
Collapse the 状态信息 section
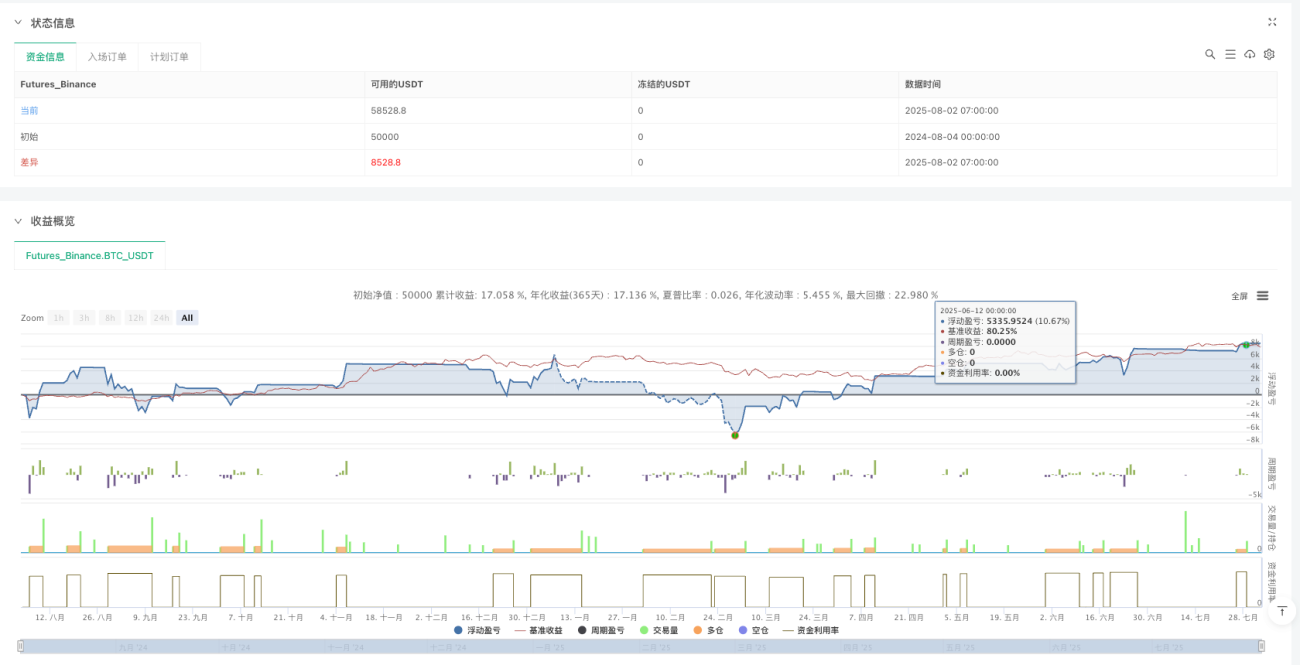pos(18,22)
